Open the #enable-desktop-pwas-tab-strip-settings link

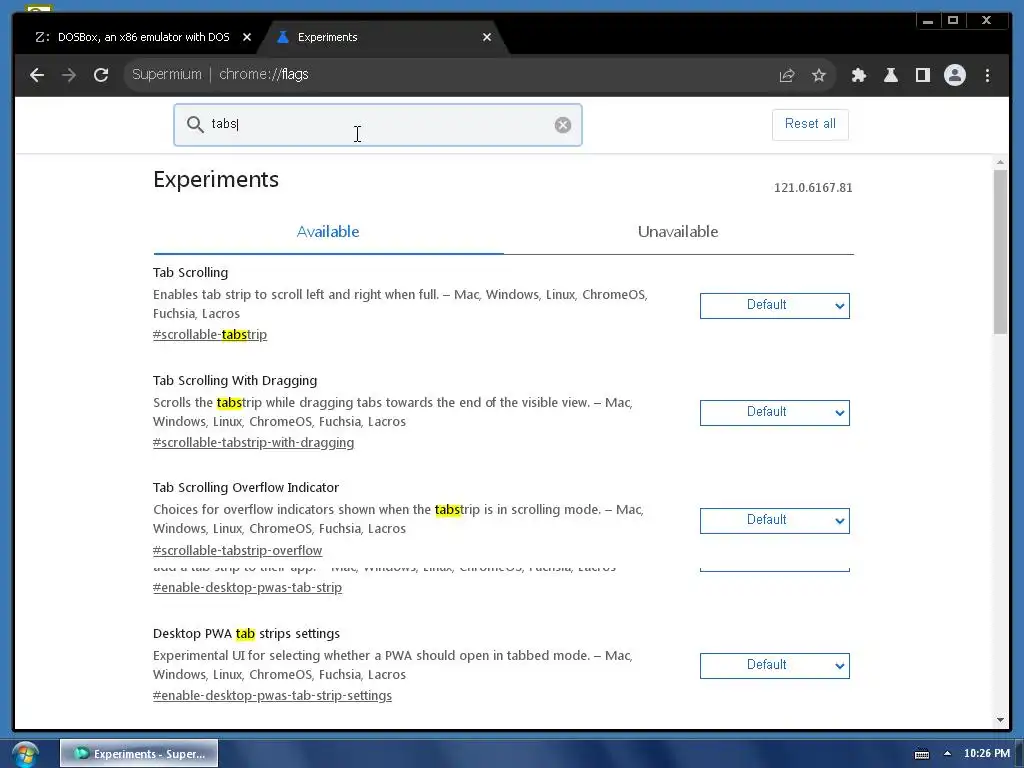click(272, 696)
